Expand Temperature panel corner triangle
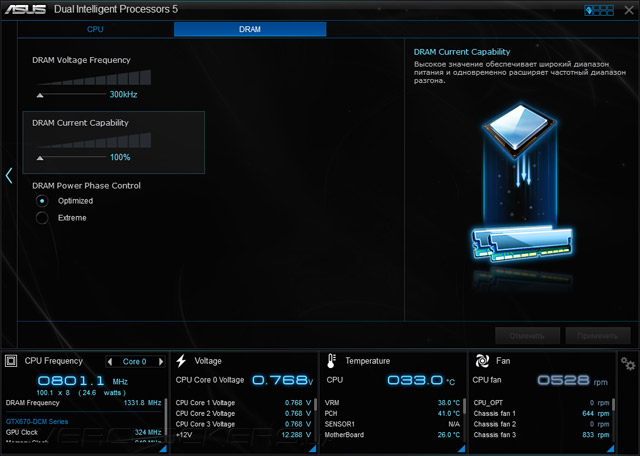This screenshot has height=456, width=640. tap(462, 448)
